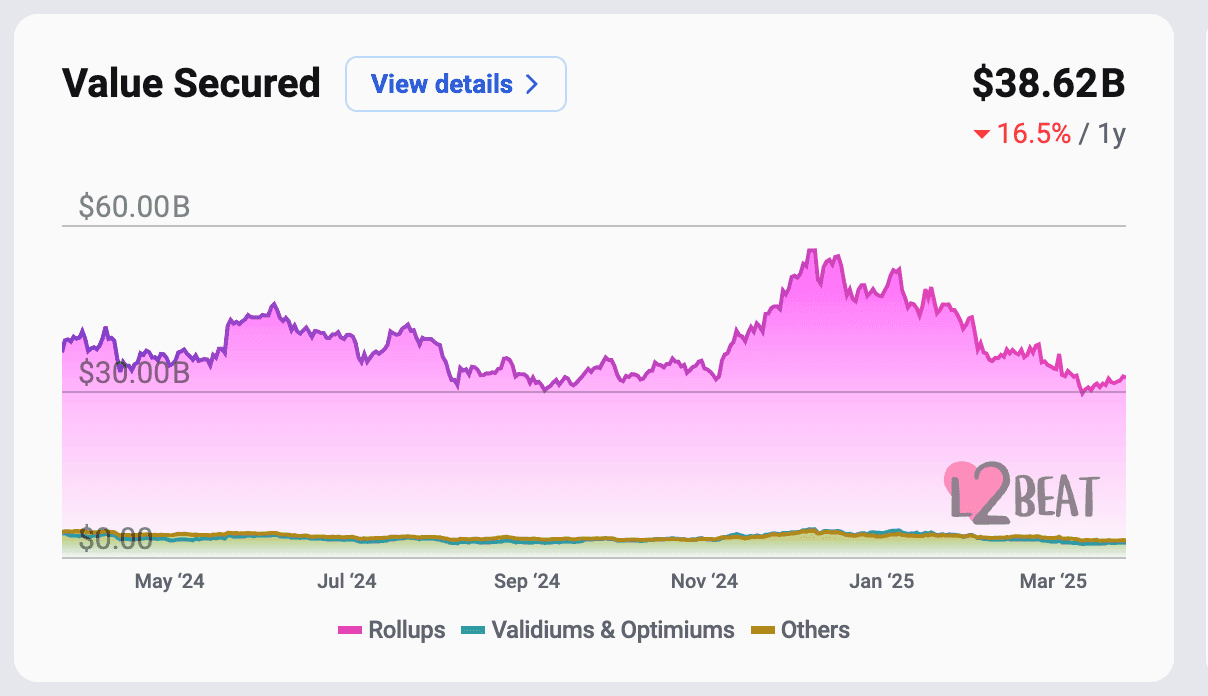The height and width of the screenshot is (696, 1208).
Task: Click the gold Others legend swatch
Action: click(x=762, y=630)
